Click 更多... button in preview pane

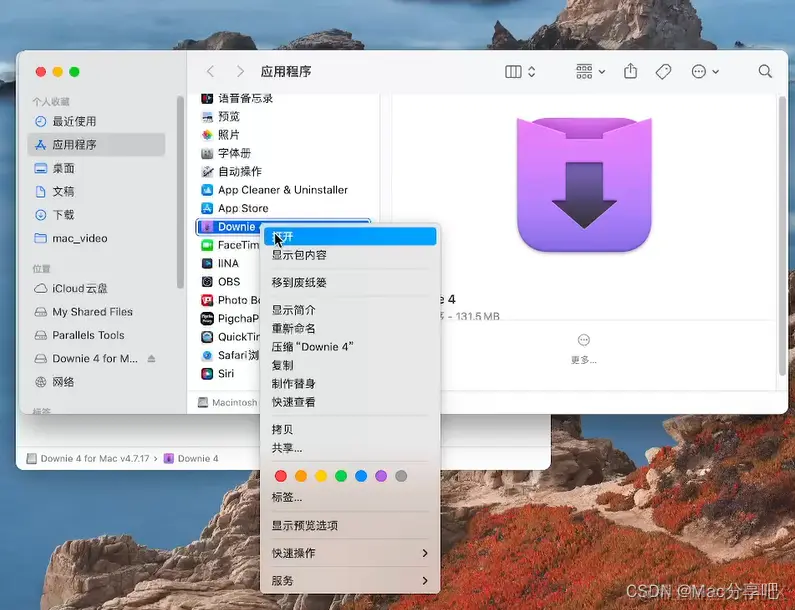coord(584,349)
